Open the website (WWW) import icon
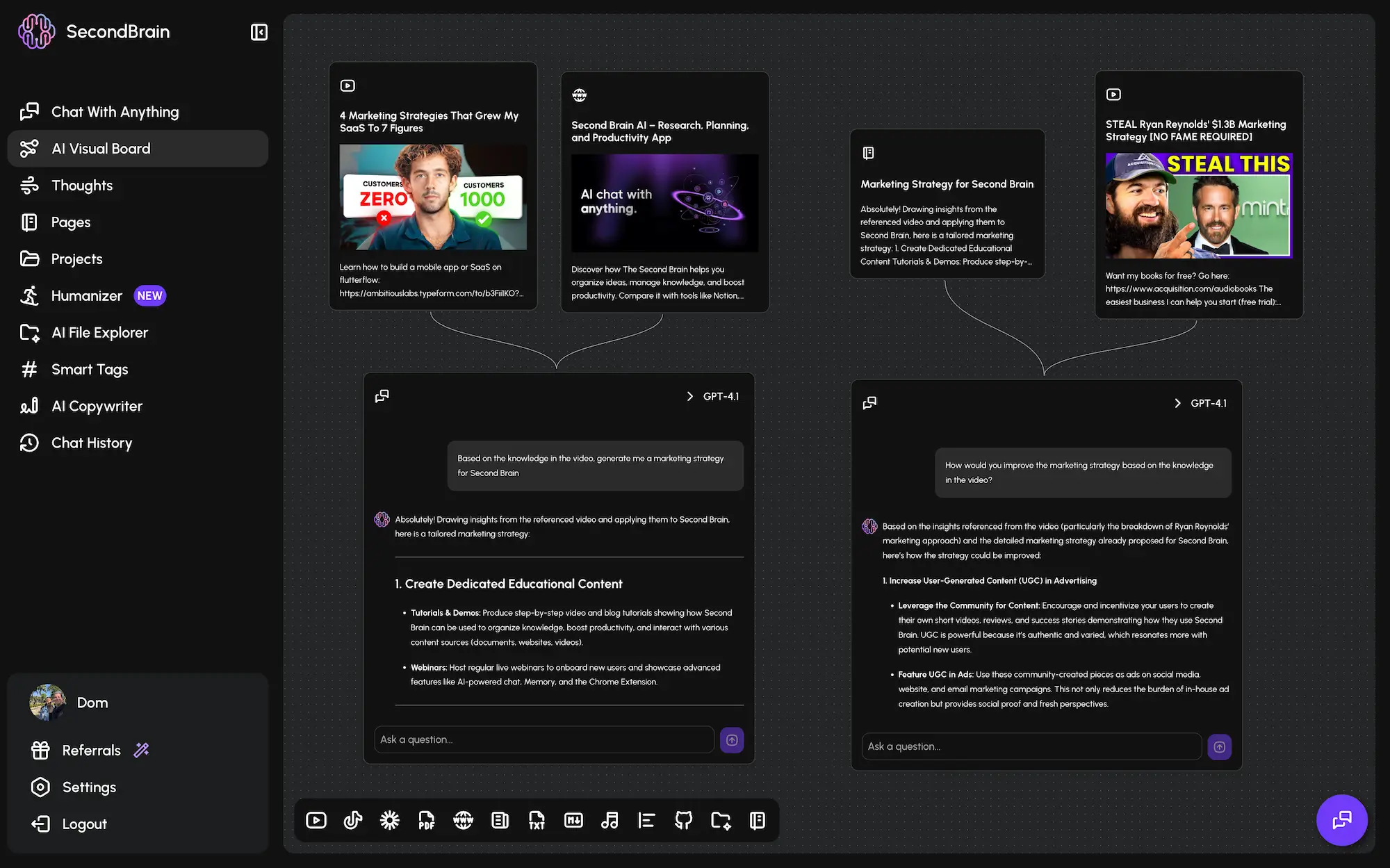 click(x=462, y=820)
